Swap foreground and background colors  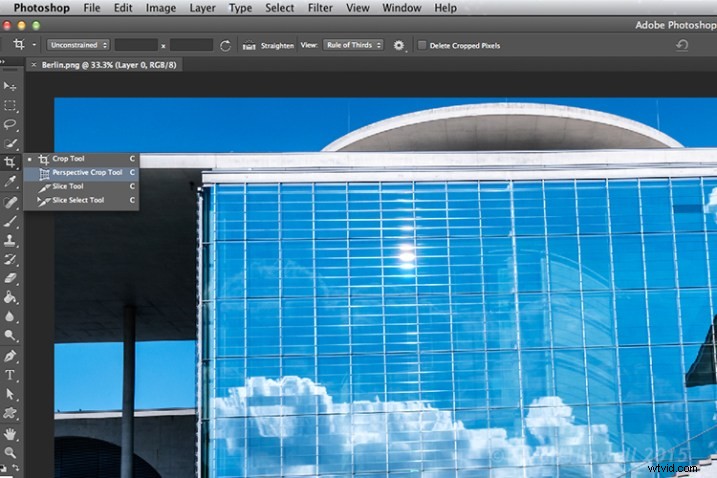(x=15, y=467)
